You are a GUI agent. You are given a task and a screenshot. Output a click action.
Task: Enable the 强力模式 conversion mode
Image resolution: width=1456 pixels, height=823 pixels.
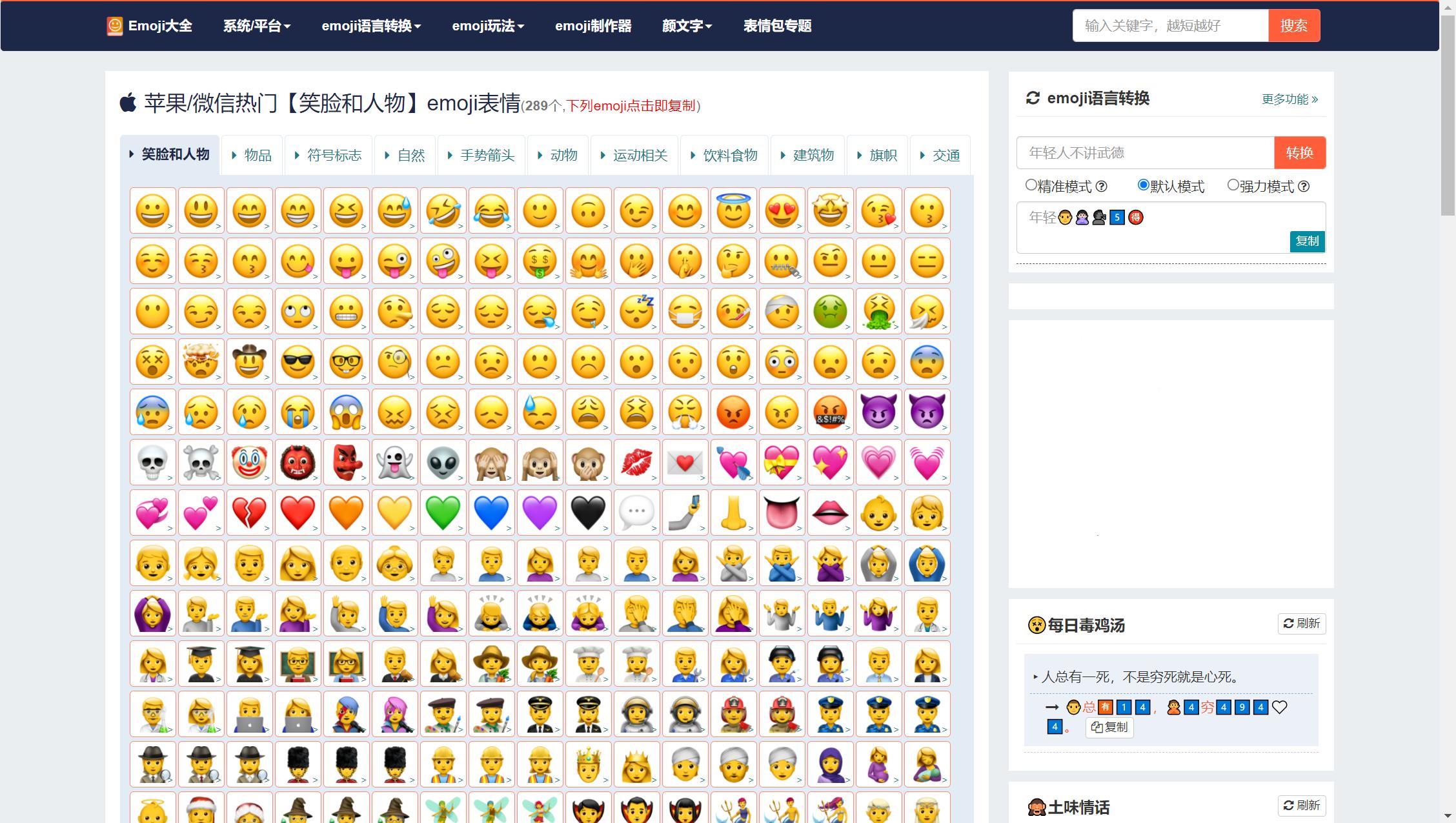[x=1233, y=185]
